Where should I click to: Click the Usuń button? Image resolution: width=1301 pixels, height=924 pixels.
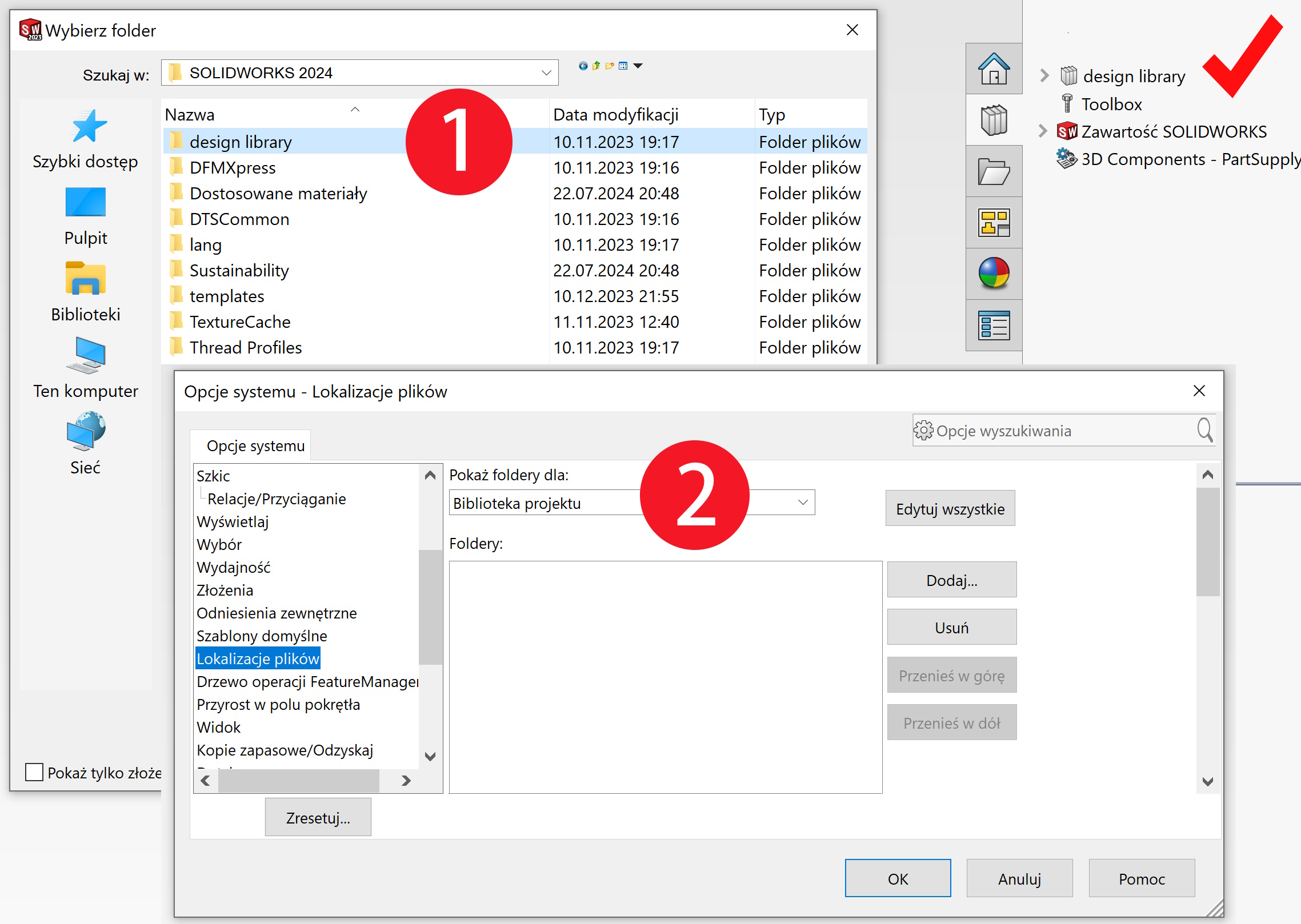point(952,627)
